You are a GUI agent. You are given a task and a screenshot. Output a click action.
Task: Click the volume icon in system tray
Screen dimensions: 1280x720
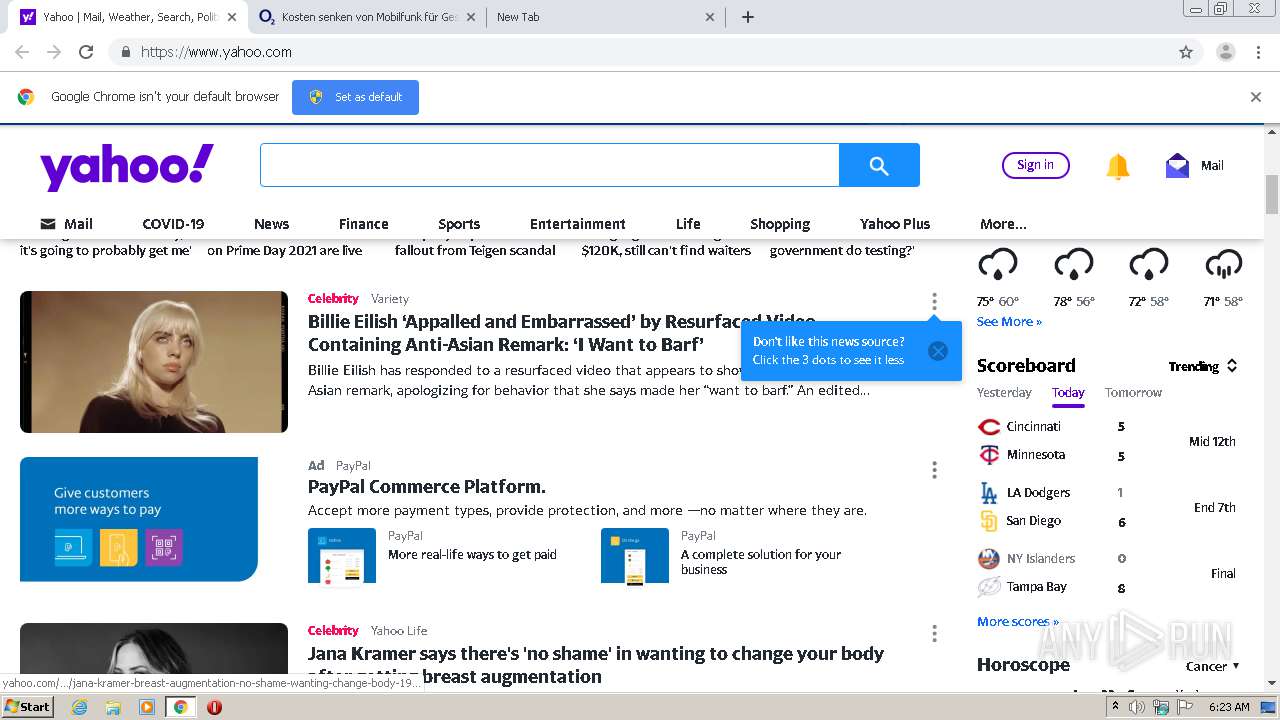pos(1137,707)
